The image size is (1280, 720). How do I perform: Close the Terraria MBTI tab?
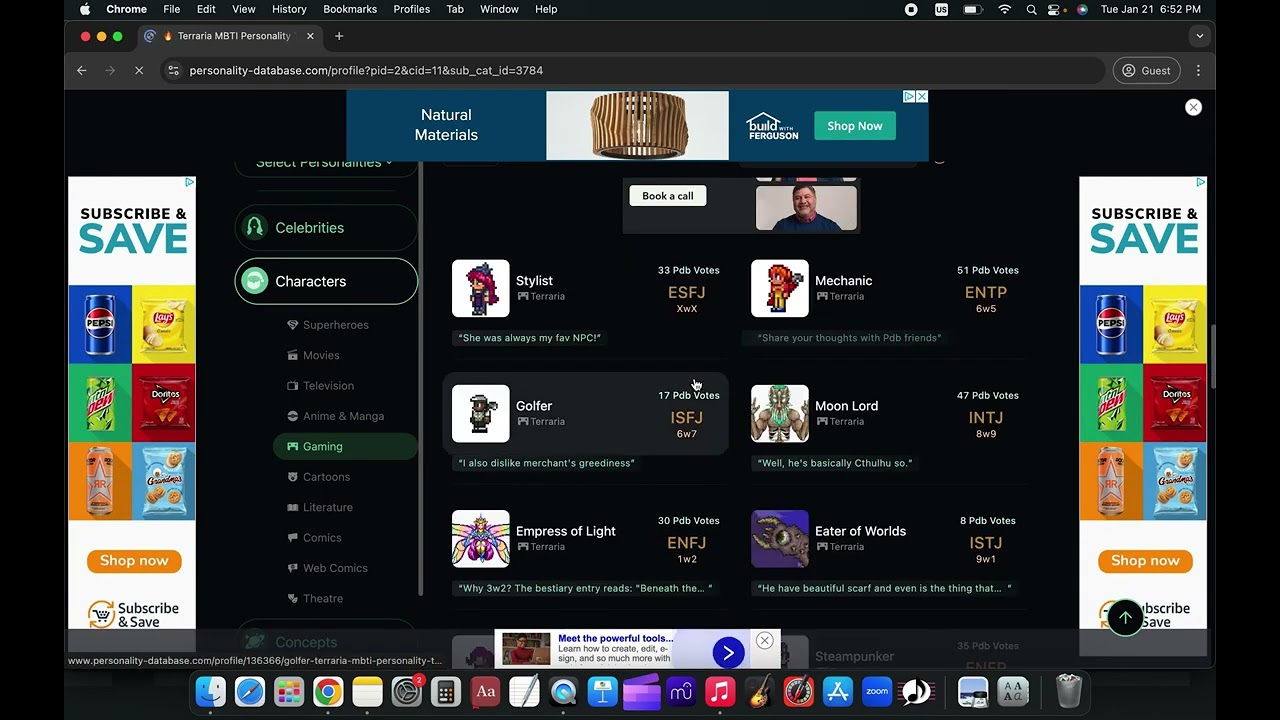(x=310, y=36)
